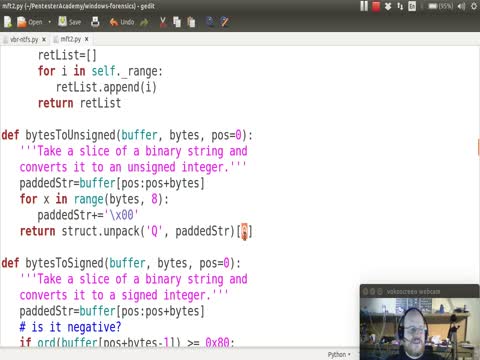The width and height of the screenshot is (480, 360).
Task: Open the Python language selector in status bar
Action: pos(339,354)
